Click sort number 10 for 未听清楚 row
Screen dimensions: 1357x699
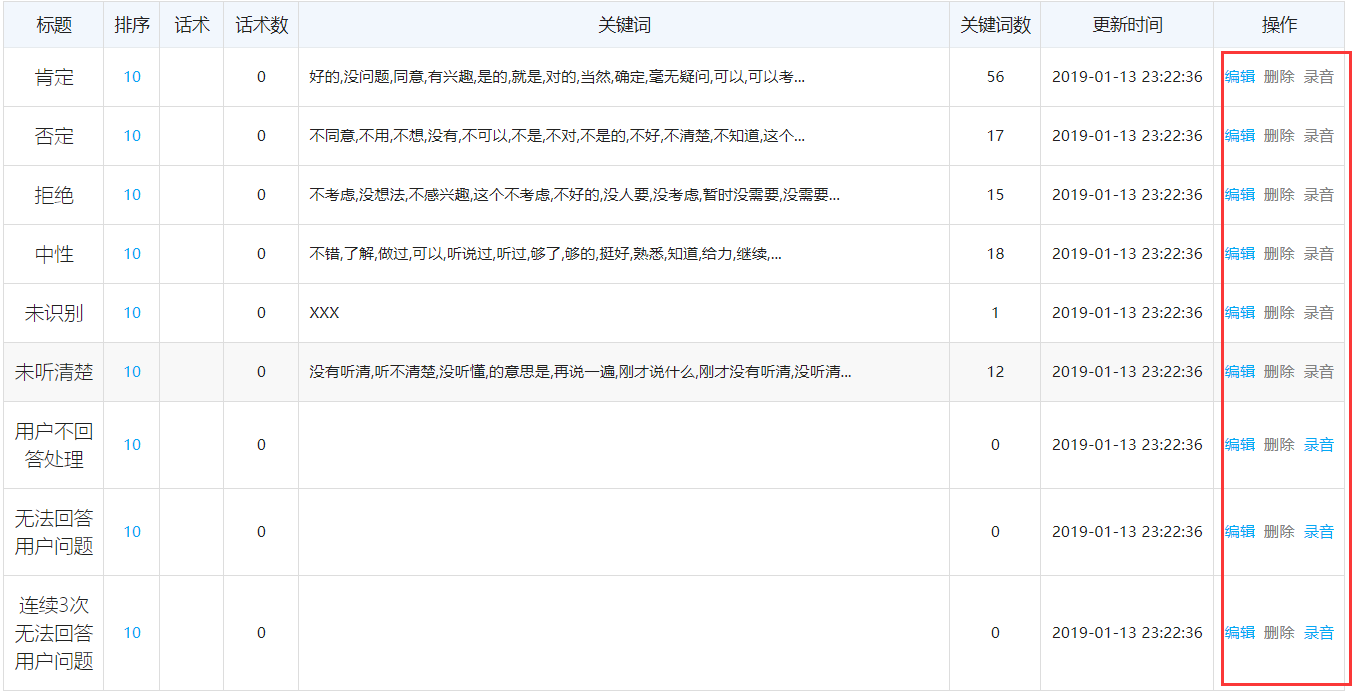132,372
